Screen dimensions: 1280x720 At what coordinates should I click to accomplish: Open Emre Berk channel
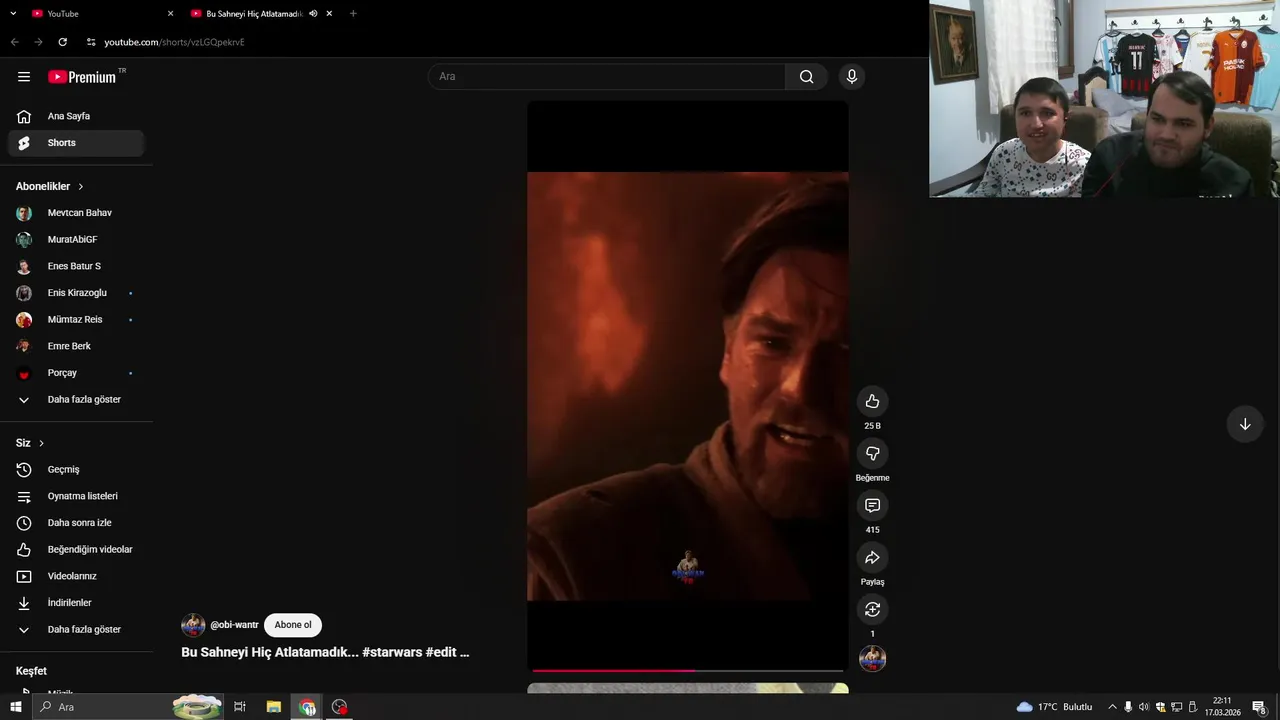[x=76, y=346]
